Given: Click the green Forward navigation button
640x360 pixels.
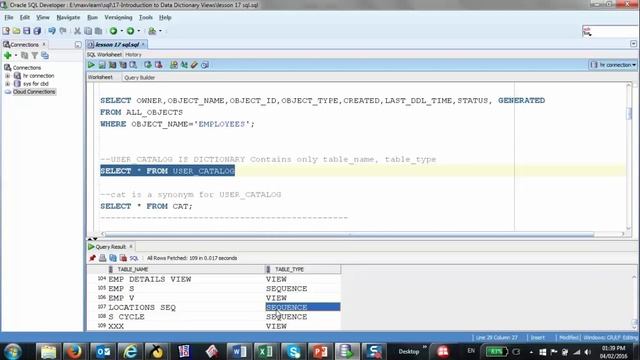Looking at the screenshot, I should (x=130, y=31).
